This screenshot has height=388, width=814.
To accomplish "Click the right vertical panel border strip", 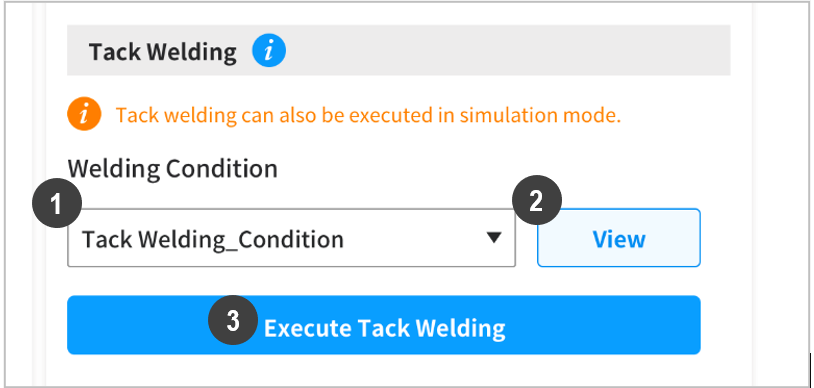I will 760,194.
